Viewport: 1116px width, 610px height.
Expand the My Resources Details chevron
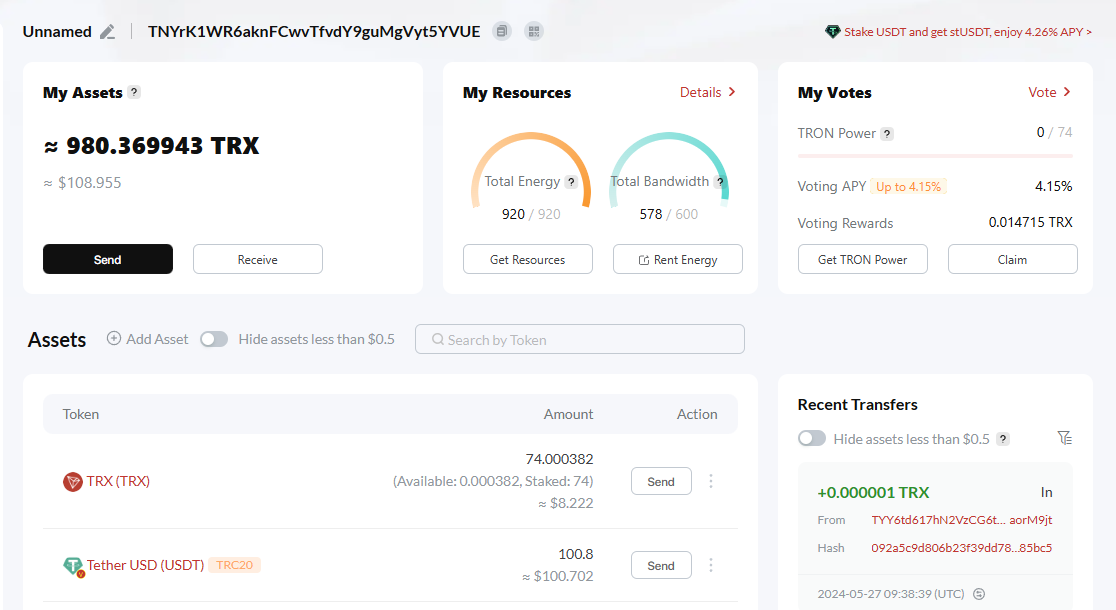(732, 92)
